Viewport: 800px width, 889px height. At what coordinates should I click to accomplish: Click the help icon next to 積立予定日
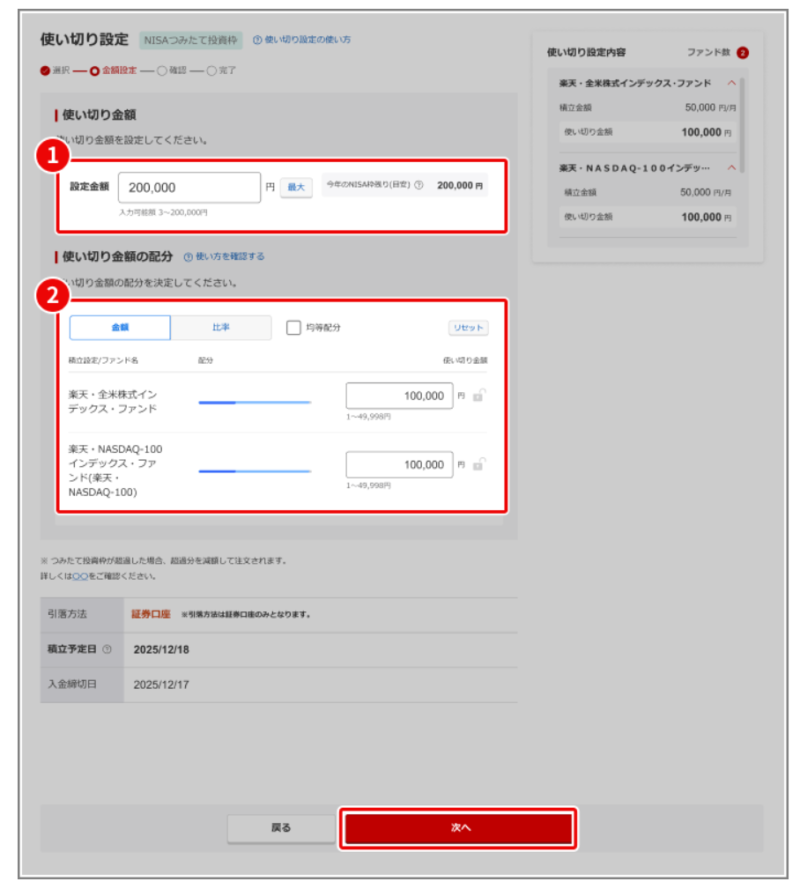(107, 650)
